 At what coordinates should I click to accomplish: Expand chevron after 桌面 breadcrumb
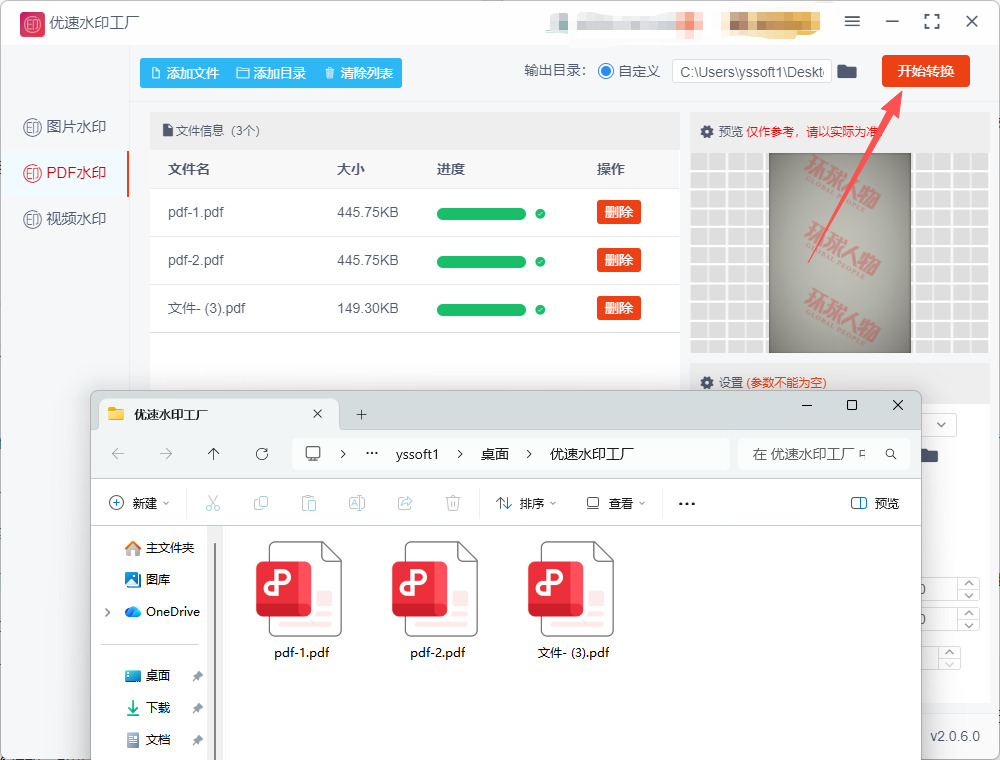(529, 454)
